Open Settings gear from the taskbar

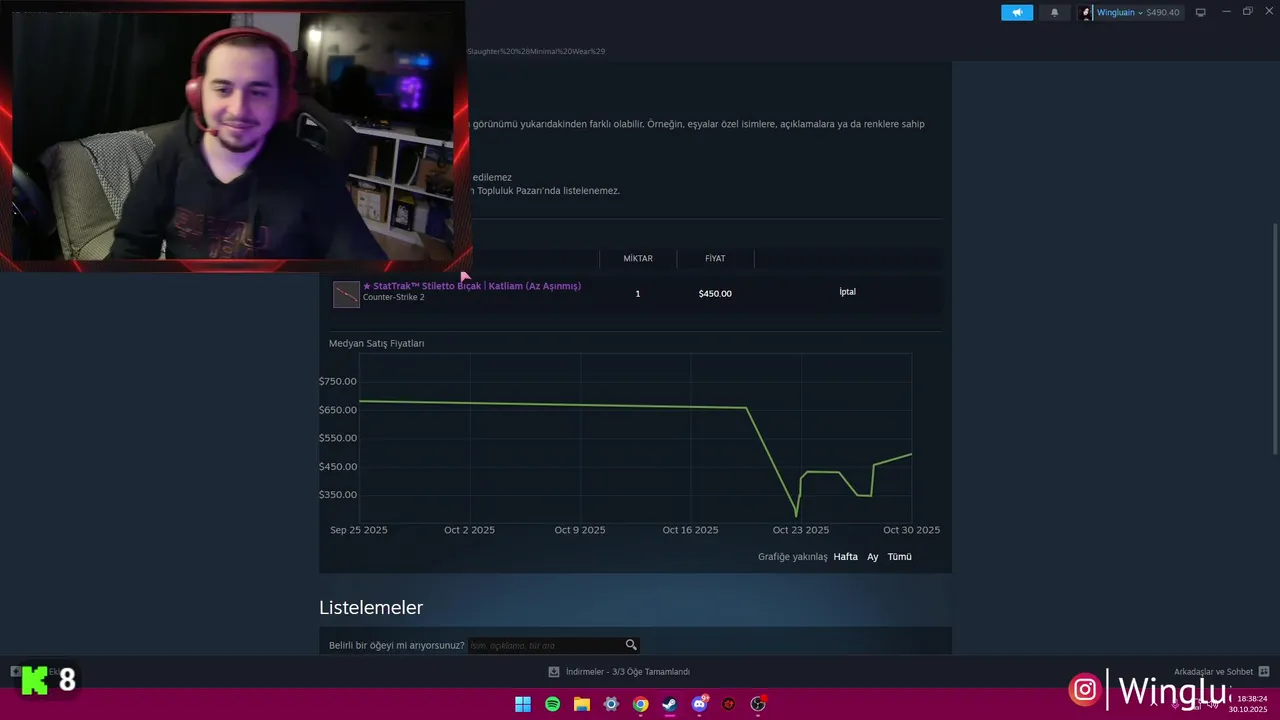click(x=611, y=704)
